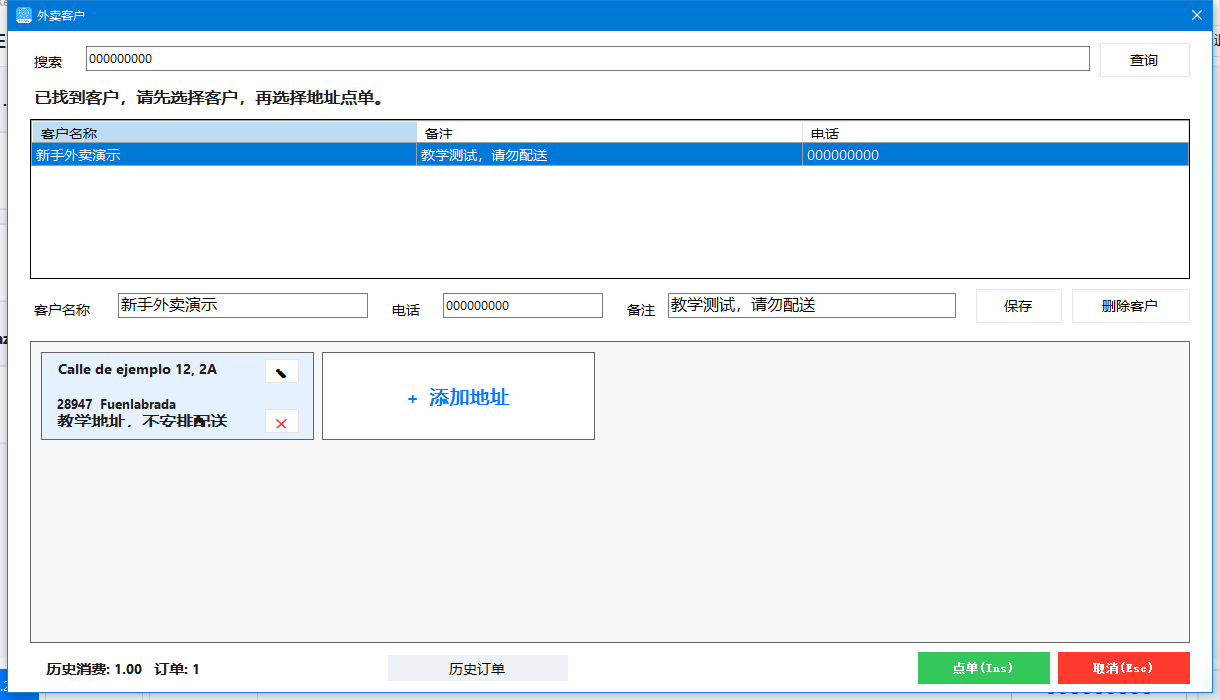Image resolution: width=1220 pixels, height=700 pixels.
Task: Click the 客户名称 text field
Action: [x=243, y=306]
